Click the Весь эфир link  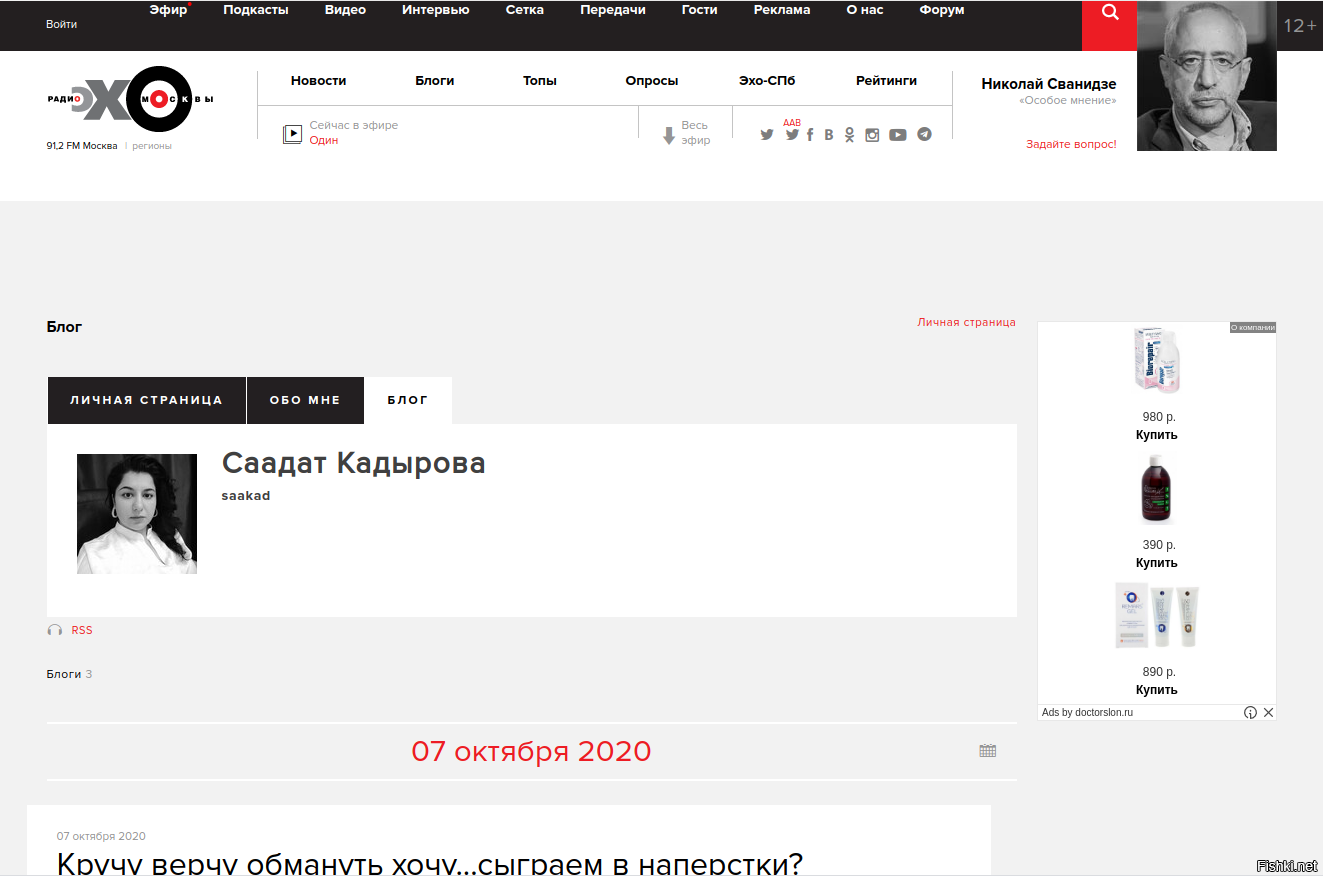click(x=696, y=133)
